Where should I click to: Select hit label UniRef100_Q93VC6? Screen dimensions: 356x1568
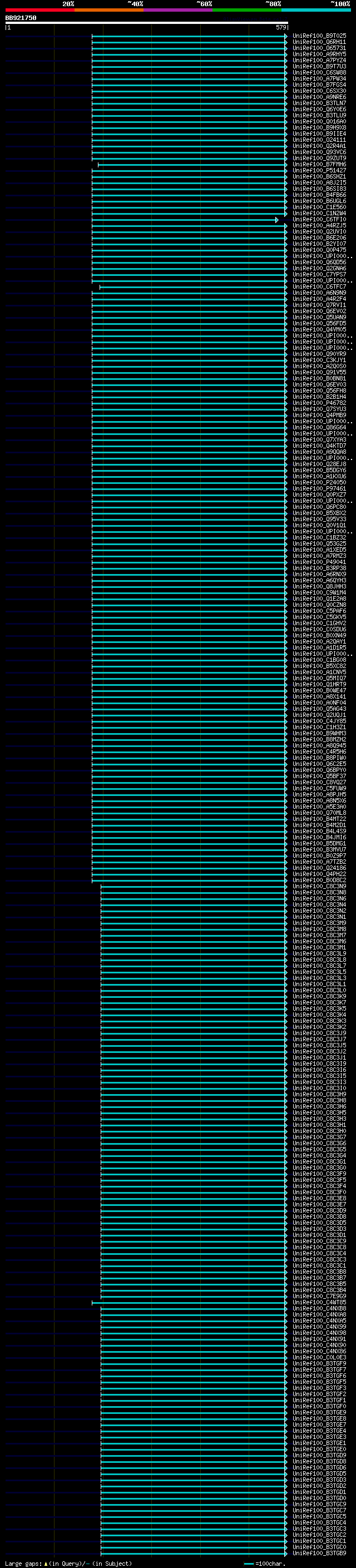tap(319, 152)
